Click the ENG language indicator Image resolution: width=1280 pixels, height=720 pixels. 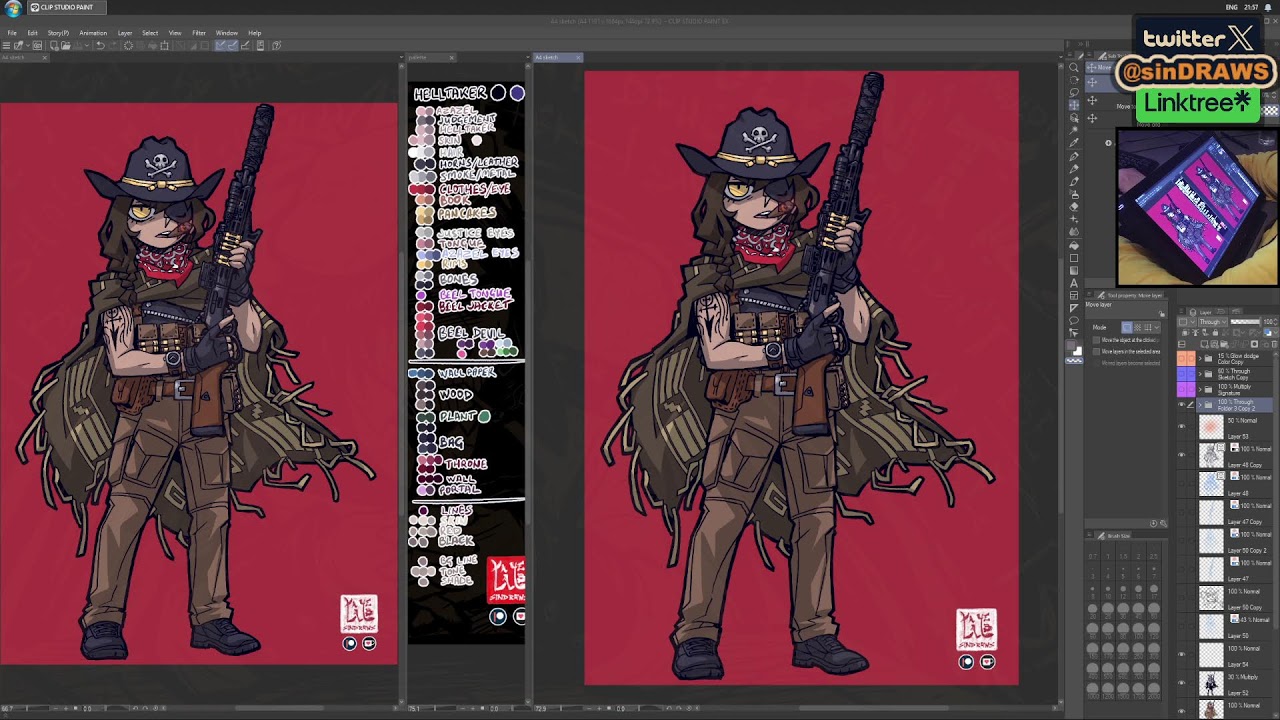coord(1231,7)
